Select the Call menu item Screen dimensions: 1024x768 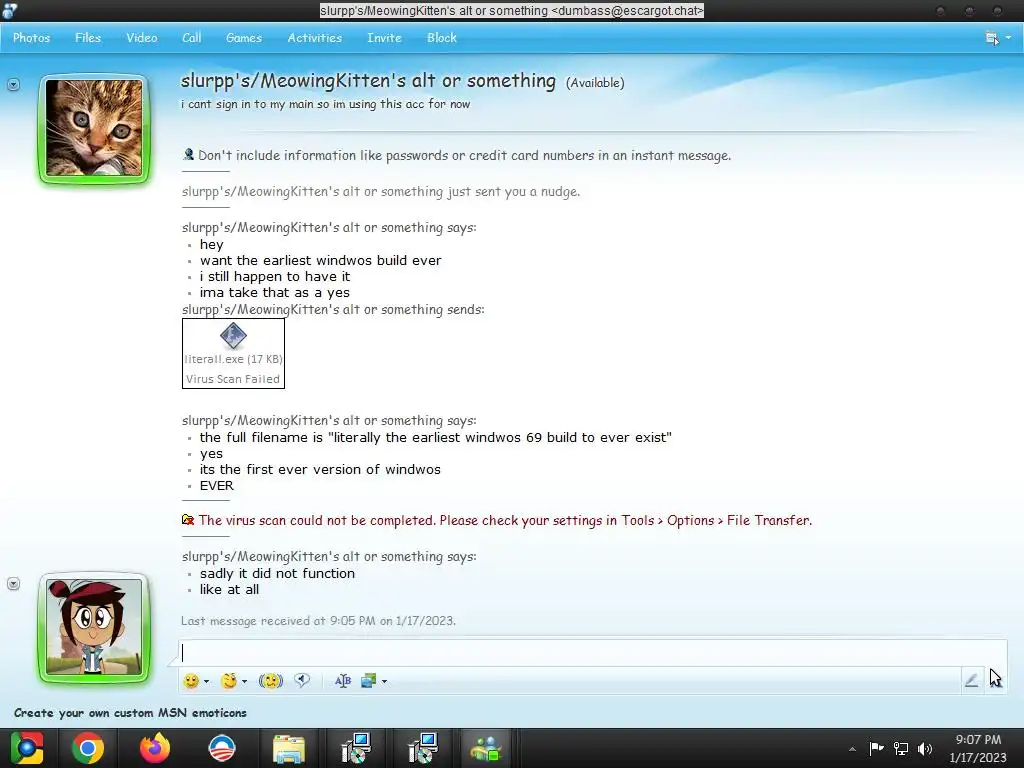(191, 38)
